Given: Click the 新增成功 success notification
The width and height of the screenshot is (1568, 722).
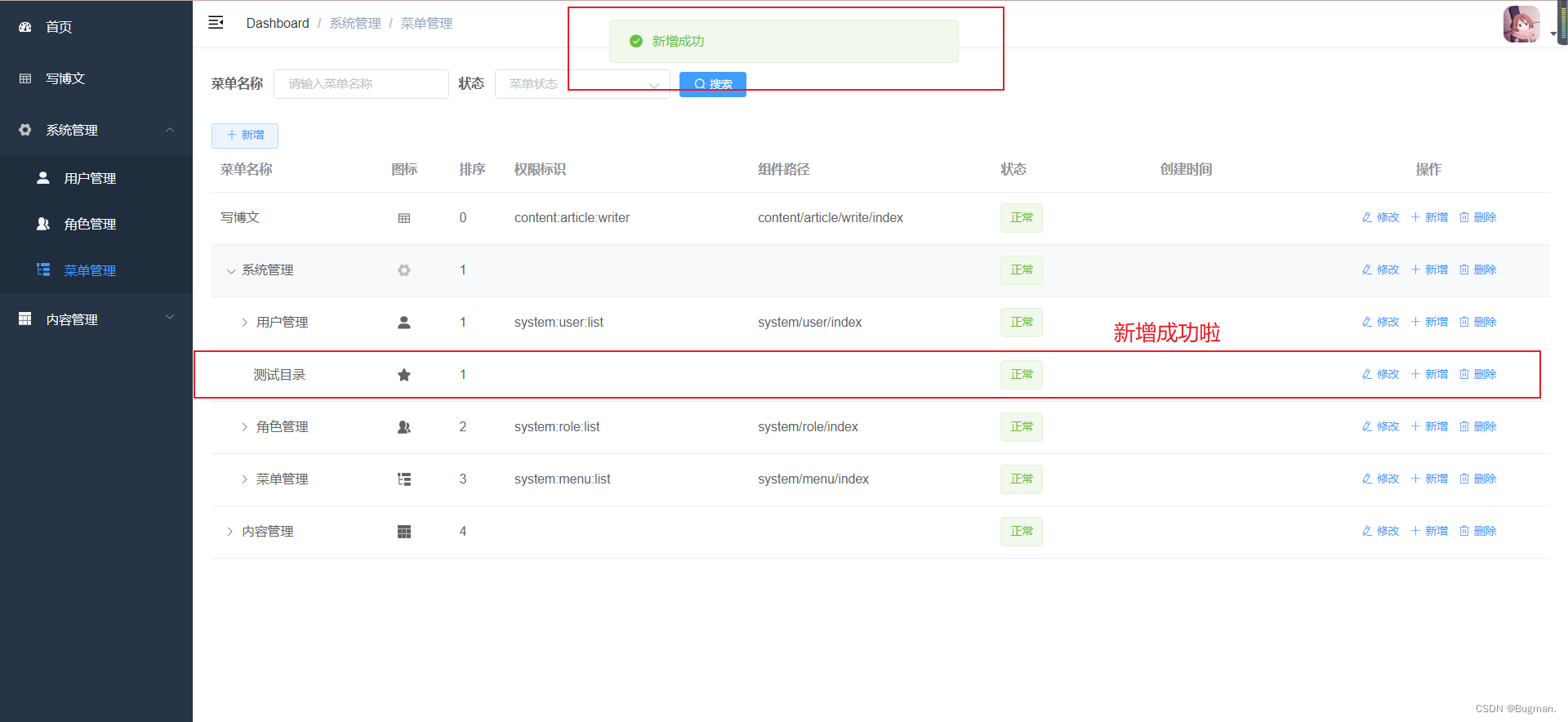Looking at the screenshot, I should pyautogui.click(x=784, y=41).
